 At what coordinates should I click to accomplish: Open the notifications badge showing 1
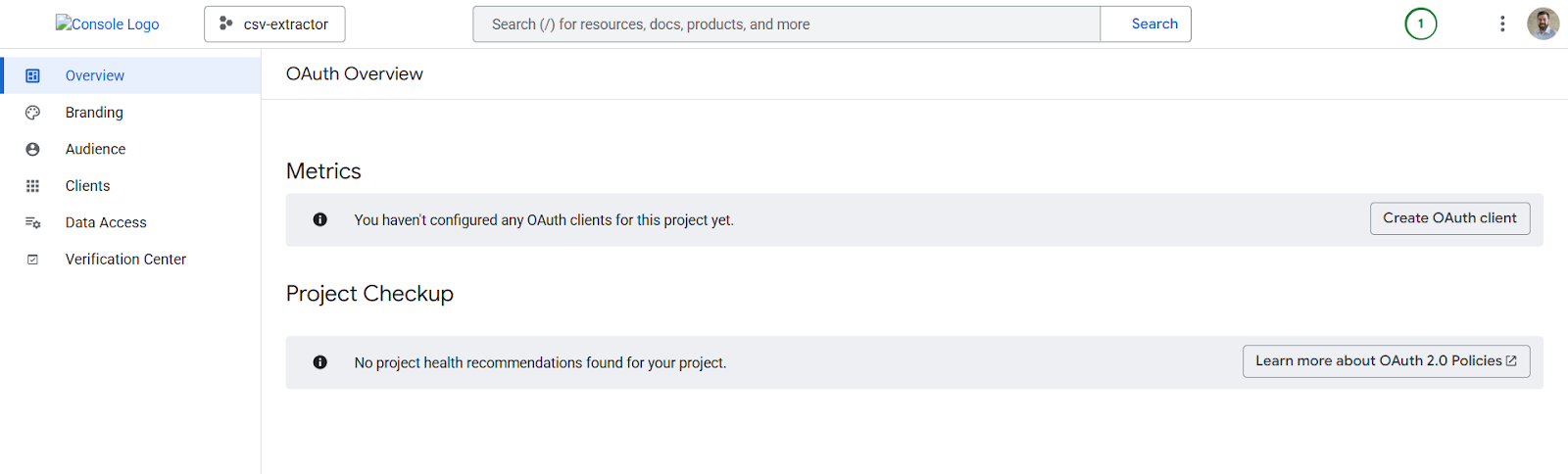point(1420,24)
